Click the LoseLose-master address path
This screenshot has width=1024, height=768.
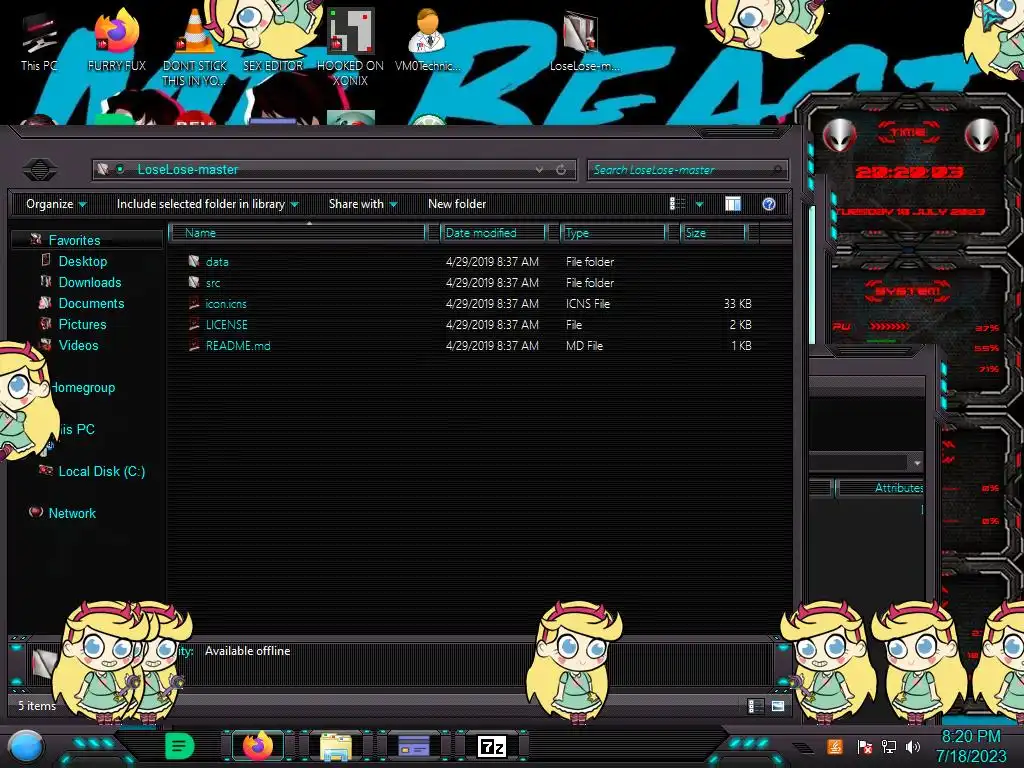click(x=187, y=170)
